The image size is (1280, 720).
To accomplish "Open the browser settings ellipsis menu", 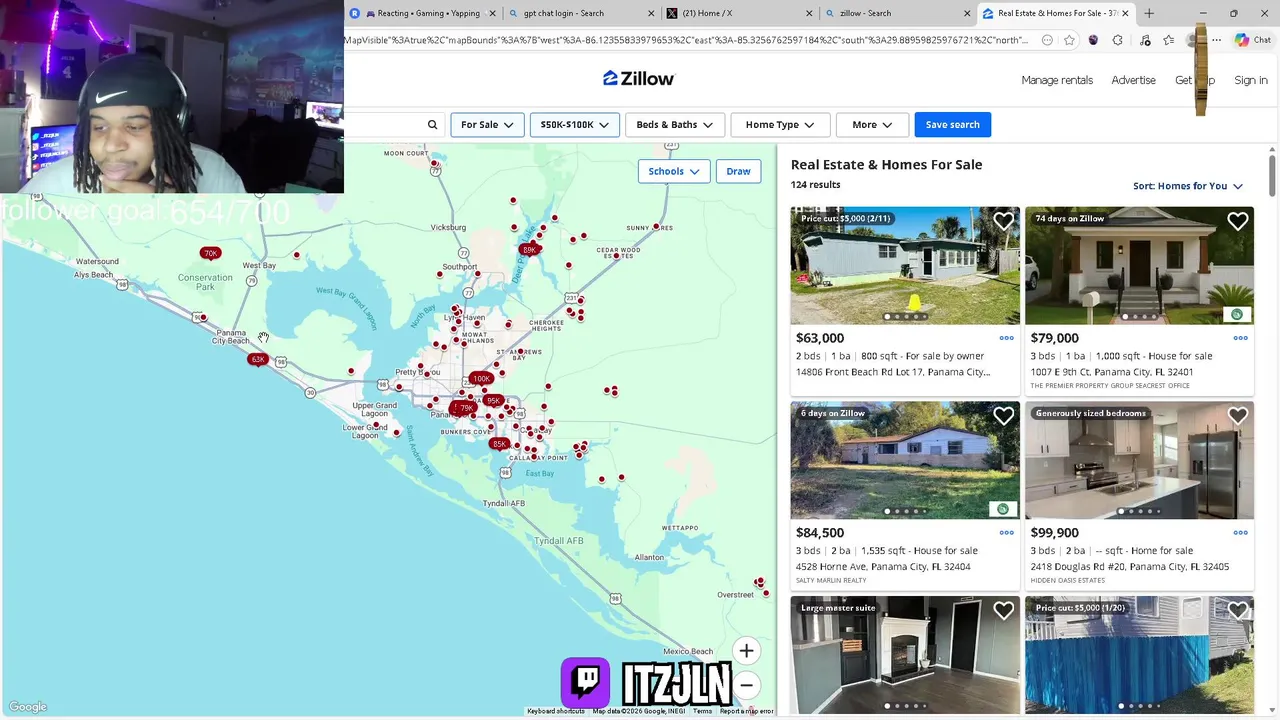I will point(1216,40).
